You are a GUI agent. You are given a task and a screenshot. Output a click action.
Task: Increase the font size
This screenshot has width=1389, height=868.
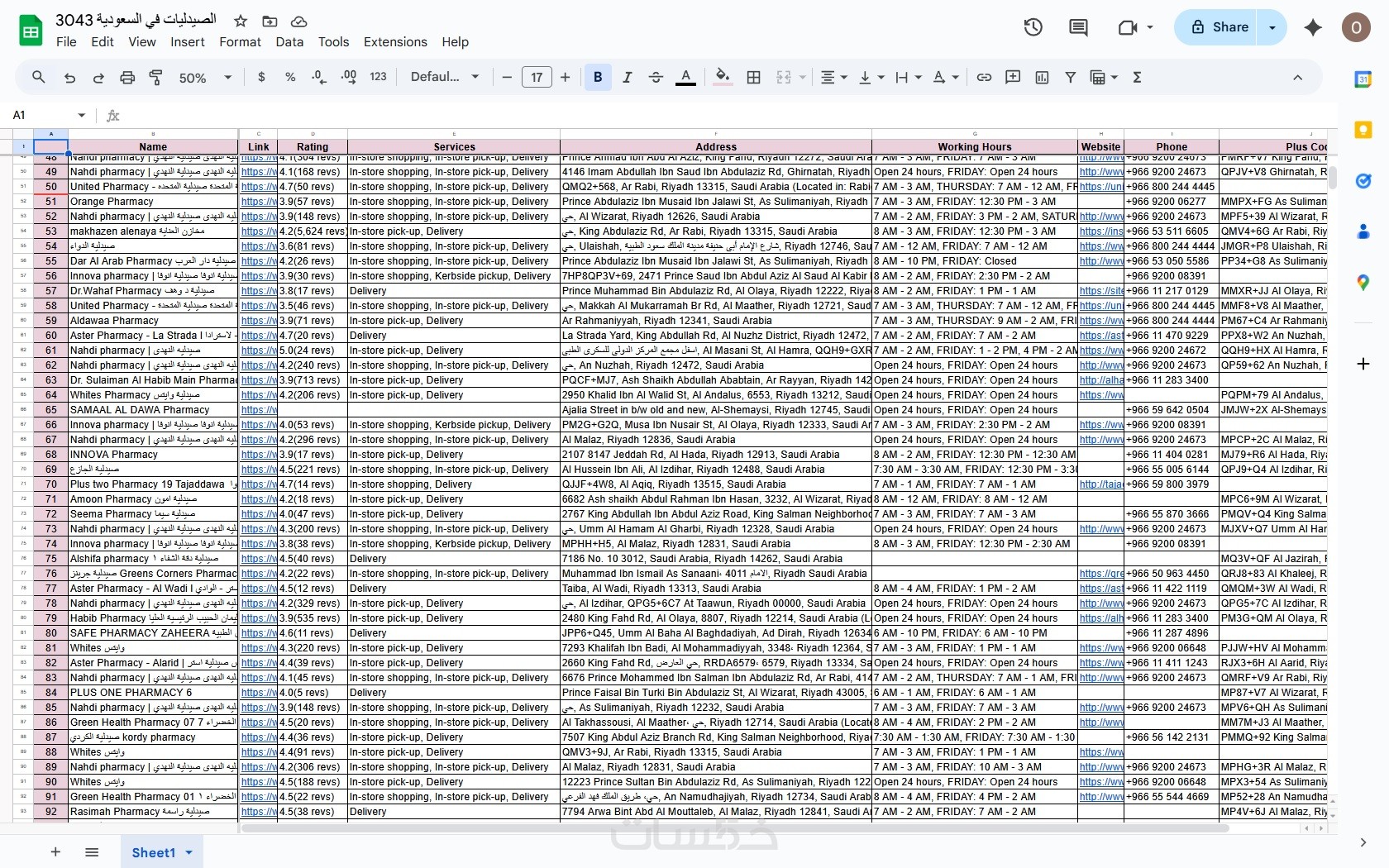(566, 77)
